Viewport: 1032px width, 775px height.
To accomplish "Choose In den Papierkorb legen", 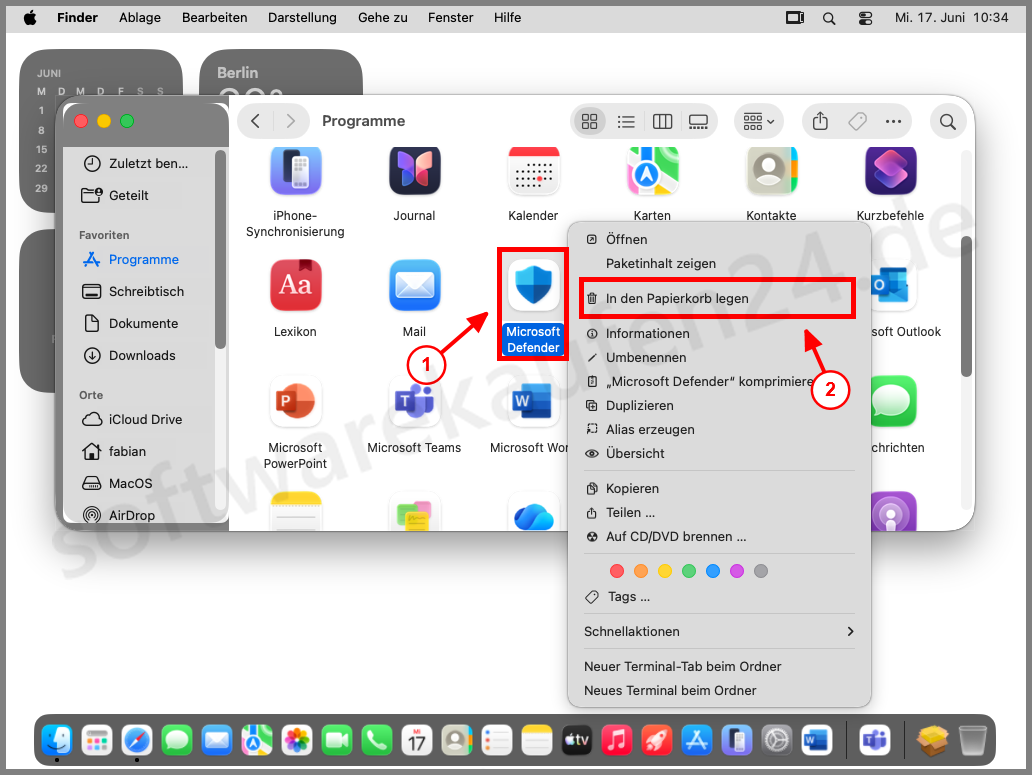I will pyautogui.click(x=719, y=299).
